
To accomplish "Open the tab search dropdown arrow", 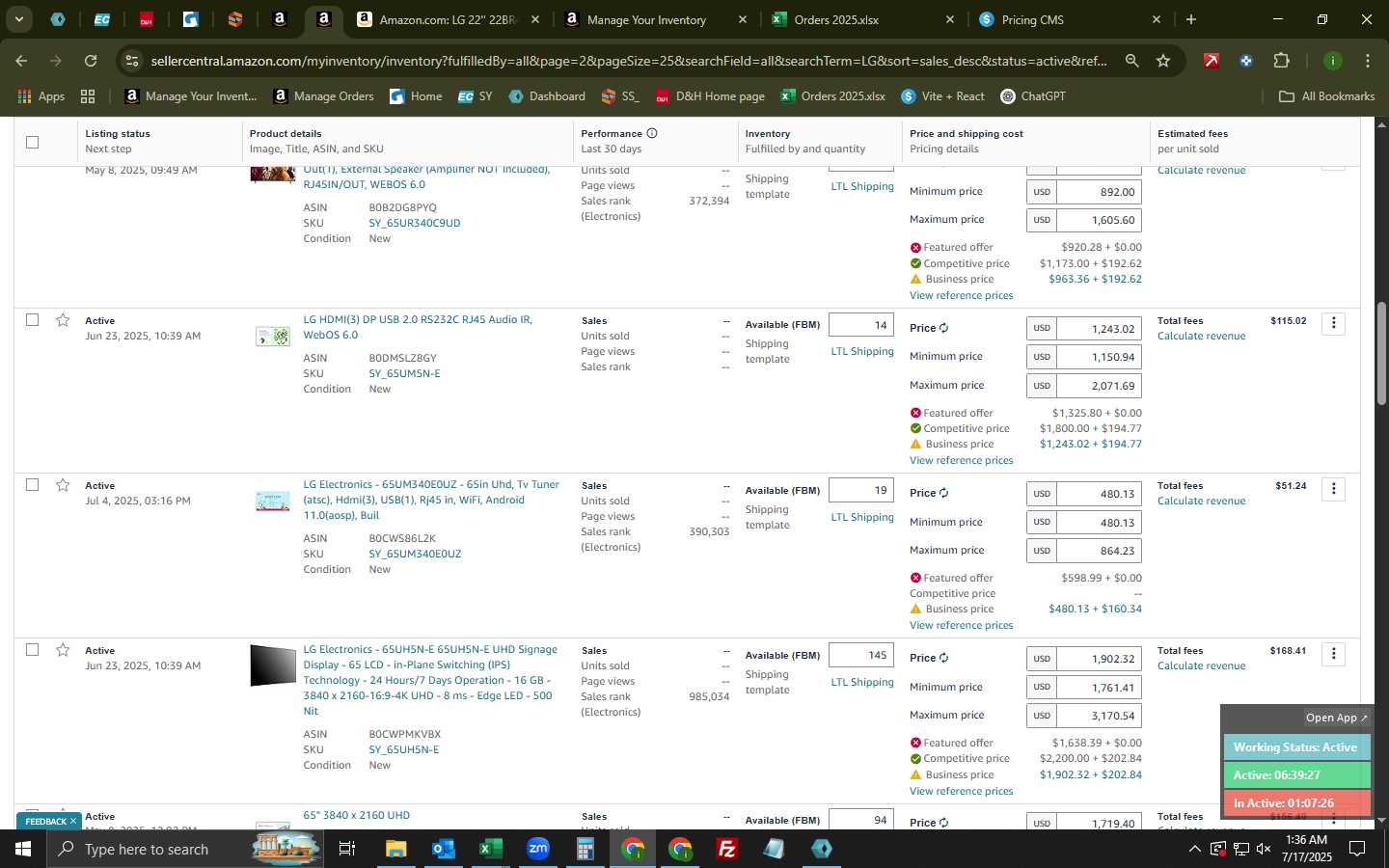I will coord(18,19).
